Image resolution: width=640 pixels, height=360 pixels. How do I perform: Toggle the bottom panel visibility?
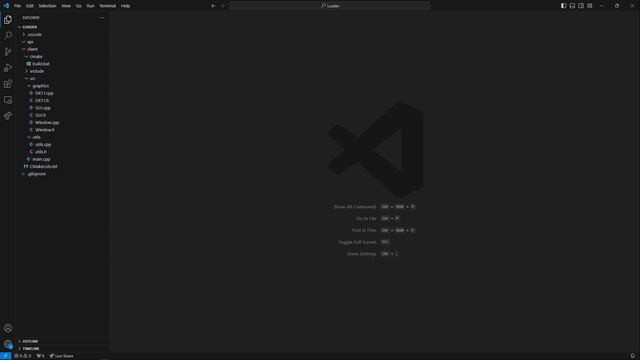[572, 6]
